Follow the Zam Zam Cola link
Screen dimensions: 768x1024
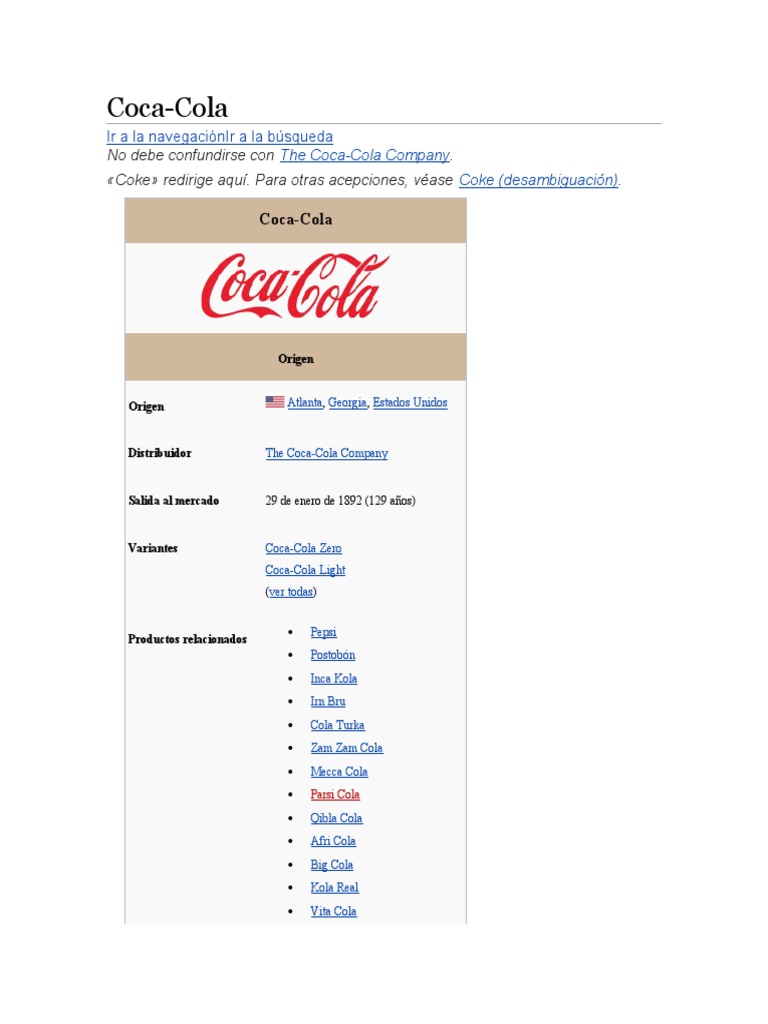[346, 748]
